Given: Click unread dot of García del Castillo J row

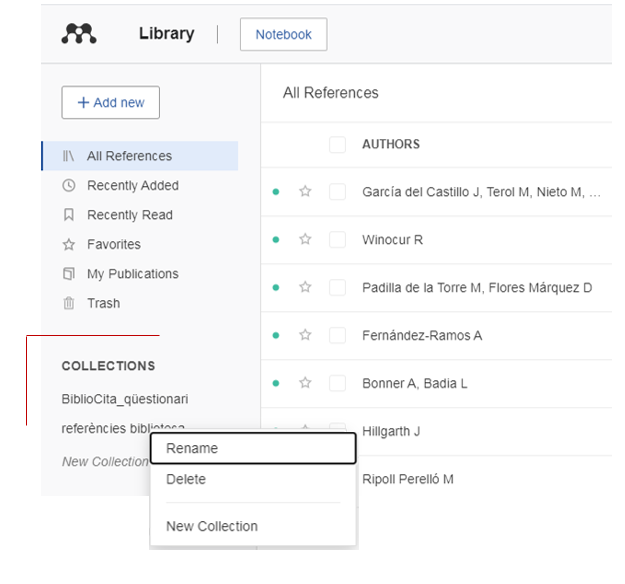Looking at the screenshot, I should pyautogui.click(x=275, y=192).
